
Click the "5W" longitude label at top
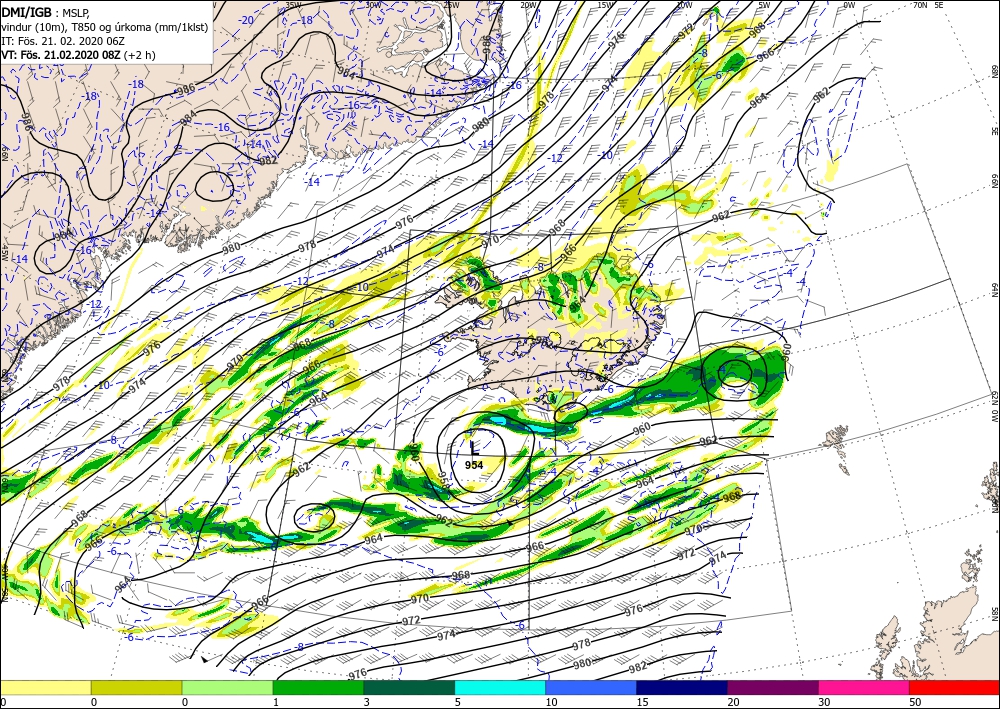765,5
